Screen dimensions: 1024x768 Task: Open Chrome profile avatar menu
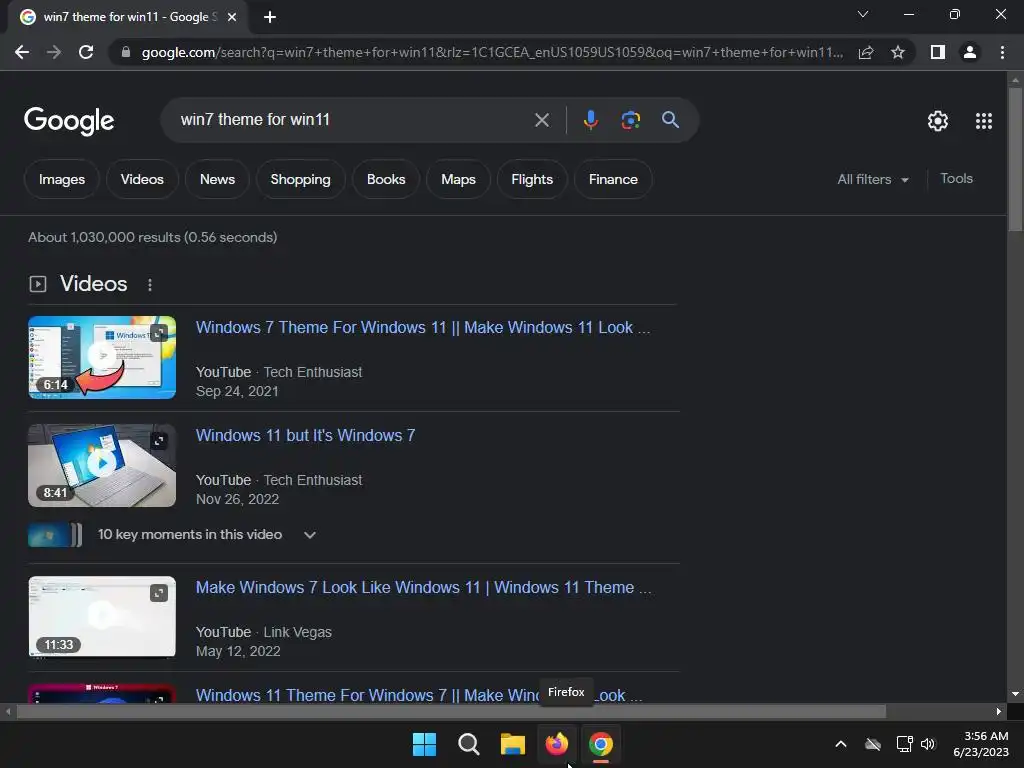coord(970,52)
